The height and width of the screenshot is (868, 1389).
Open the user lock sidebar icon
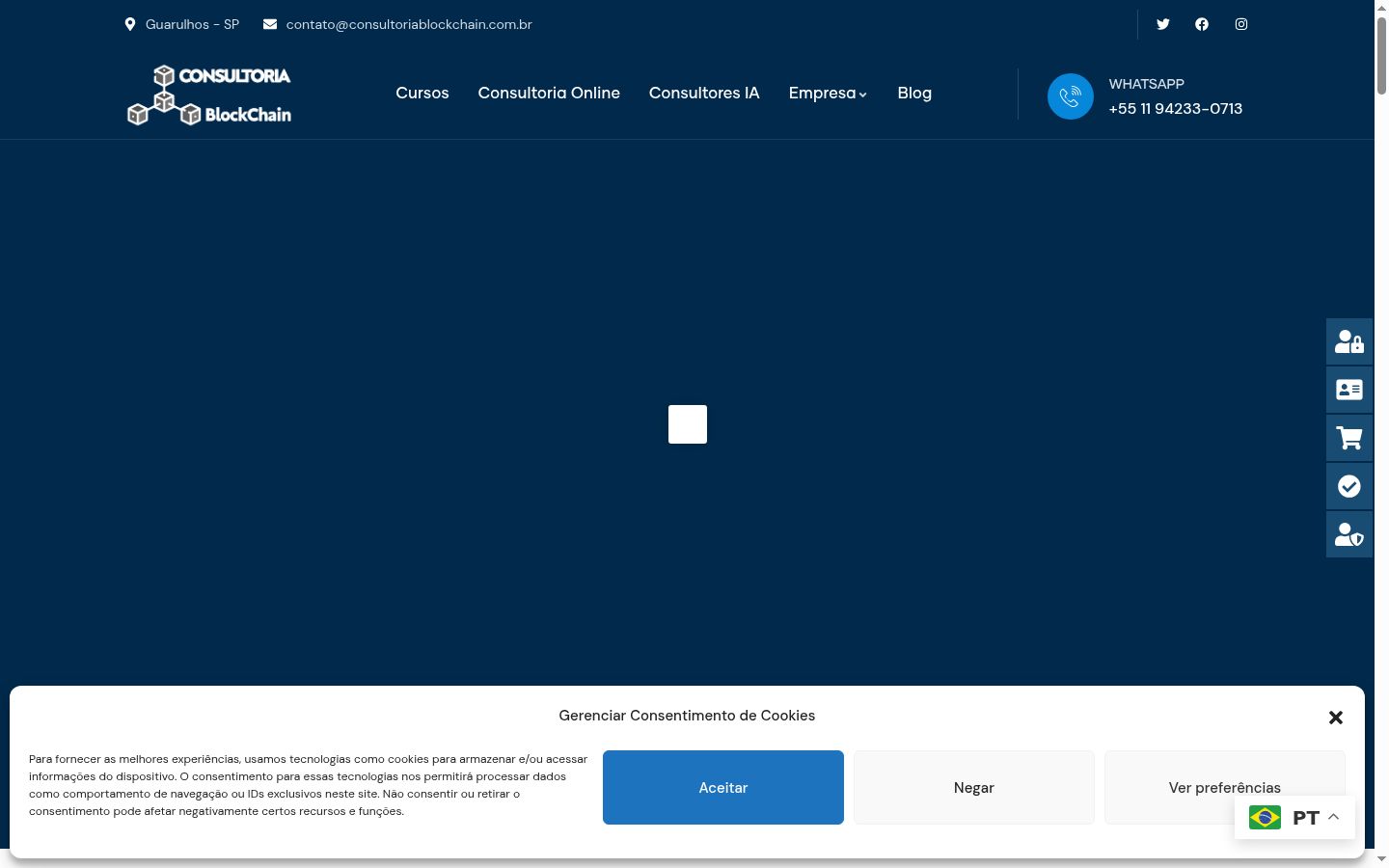[x=1349, y=341]
